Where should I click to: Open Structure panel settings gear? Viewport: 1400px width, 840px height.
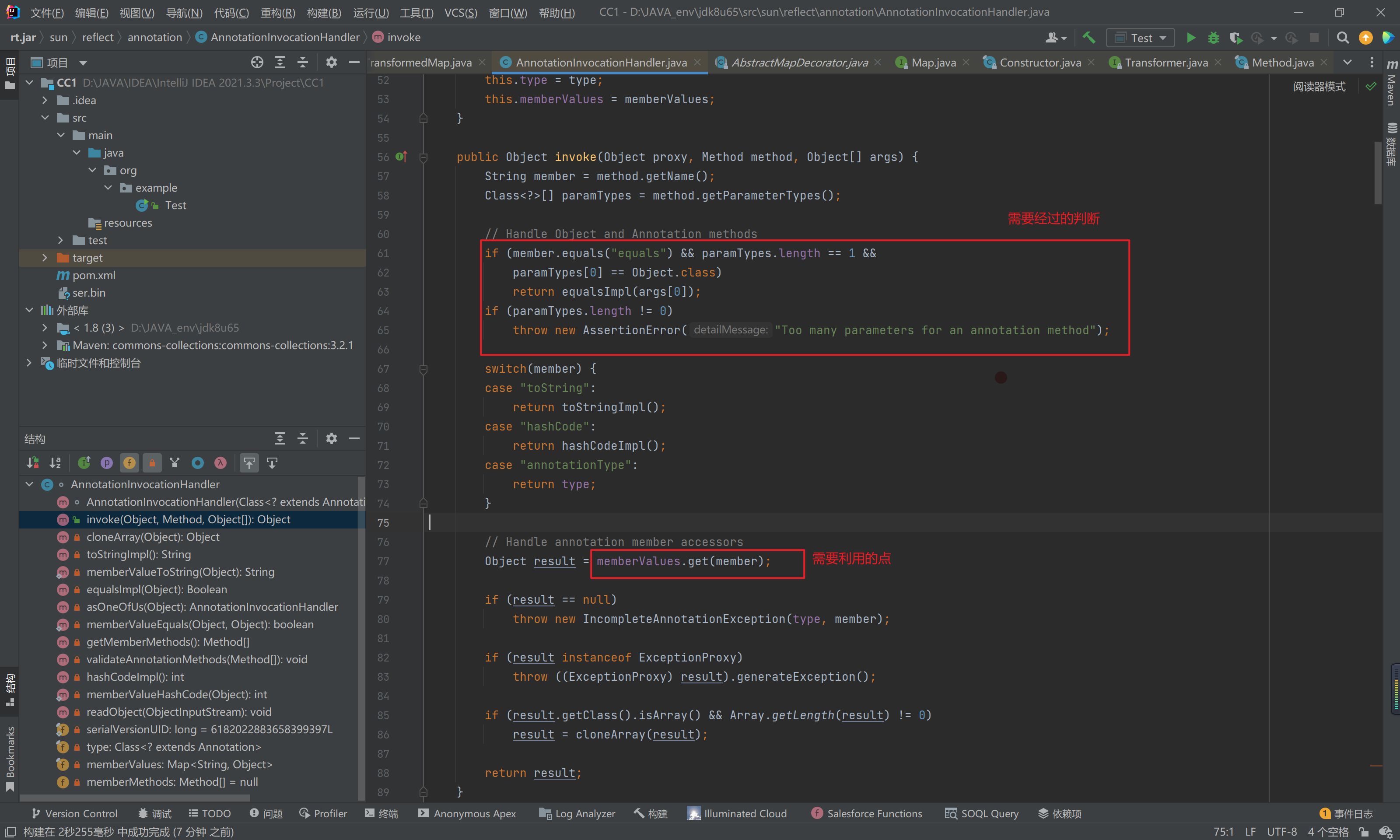[x=332, y=438]
